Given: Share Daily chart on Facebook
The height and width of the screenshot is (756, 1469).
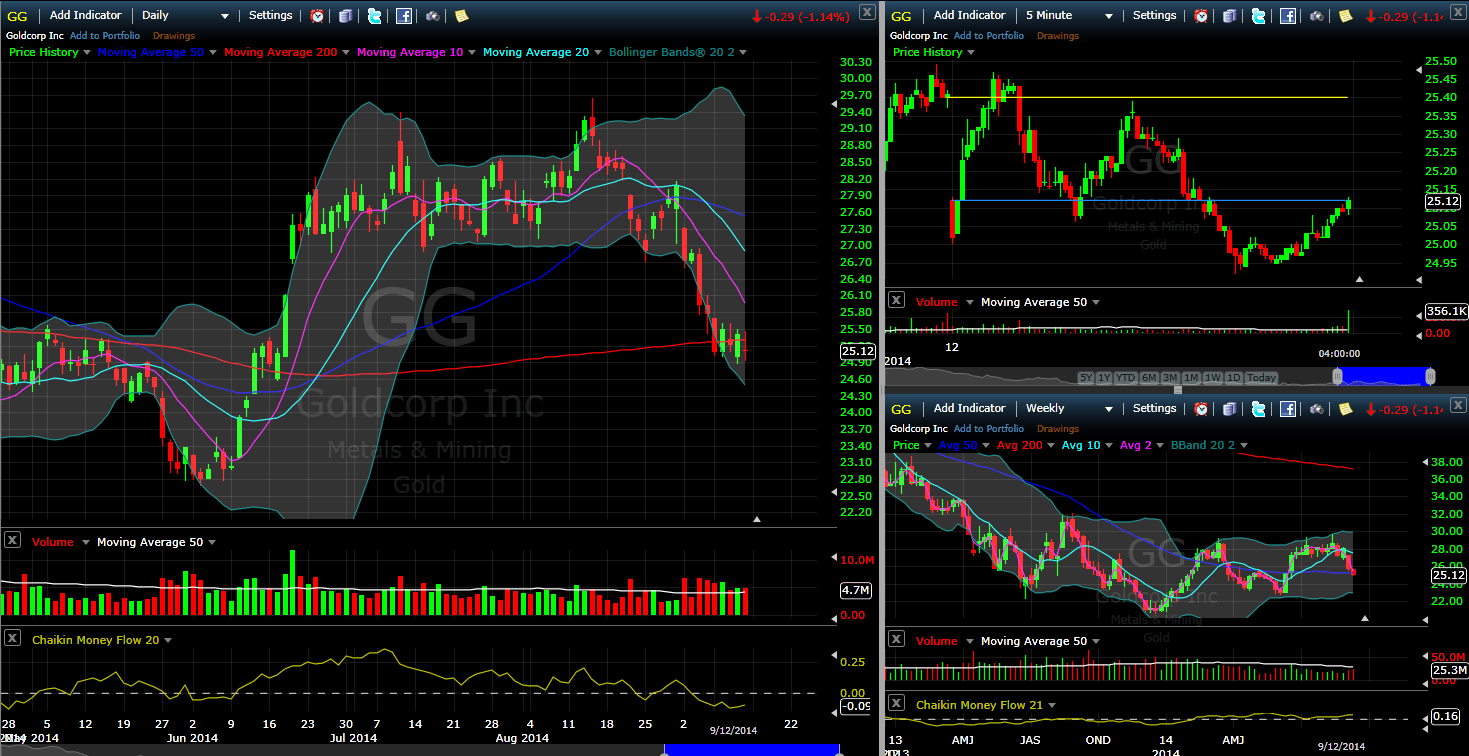Looking at the screenshot, I should [403, 16].
